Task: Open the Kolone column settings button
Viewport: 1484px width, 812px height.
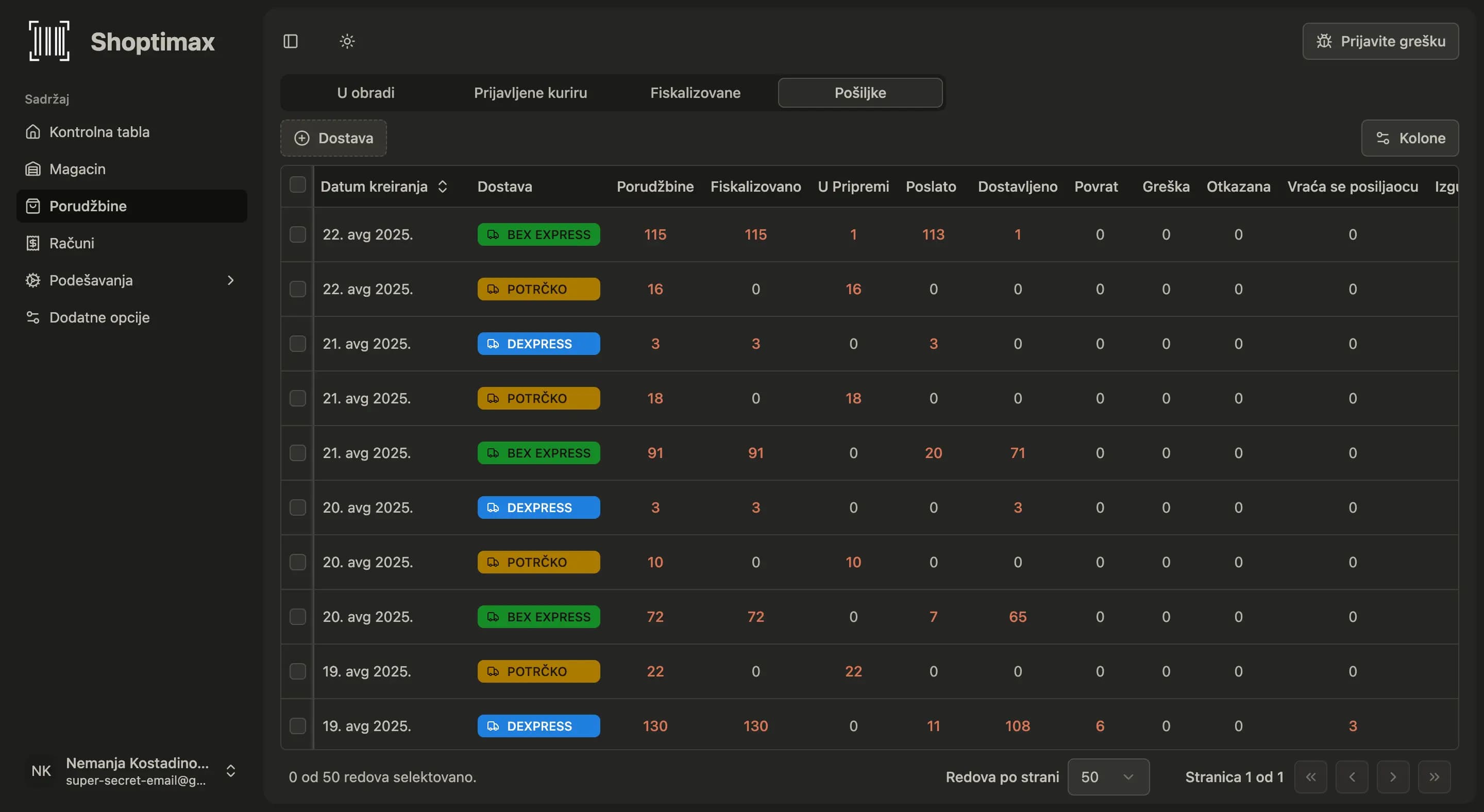Action: coord(1410,138)
